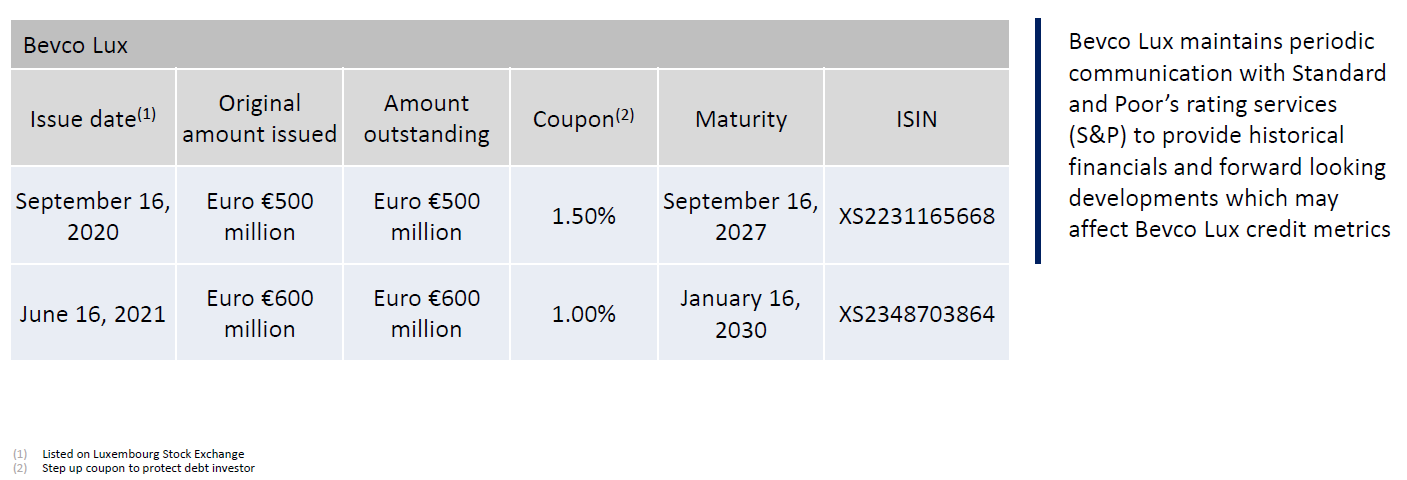
Task: Click the Bevco Lux table title
Action: point(76,45)
